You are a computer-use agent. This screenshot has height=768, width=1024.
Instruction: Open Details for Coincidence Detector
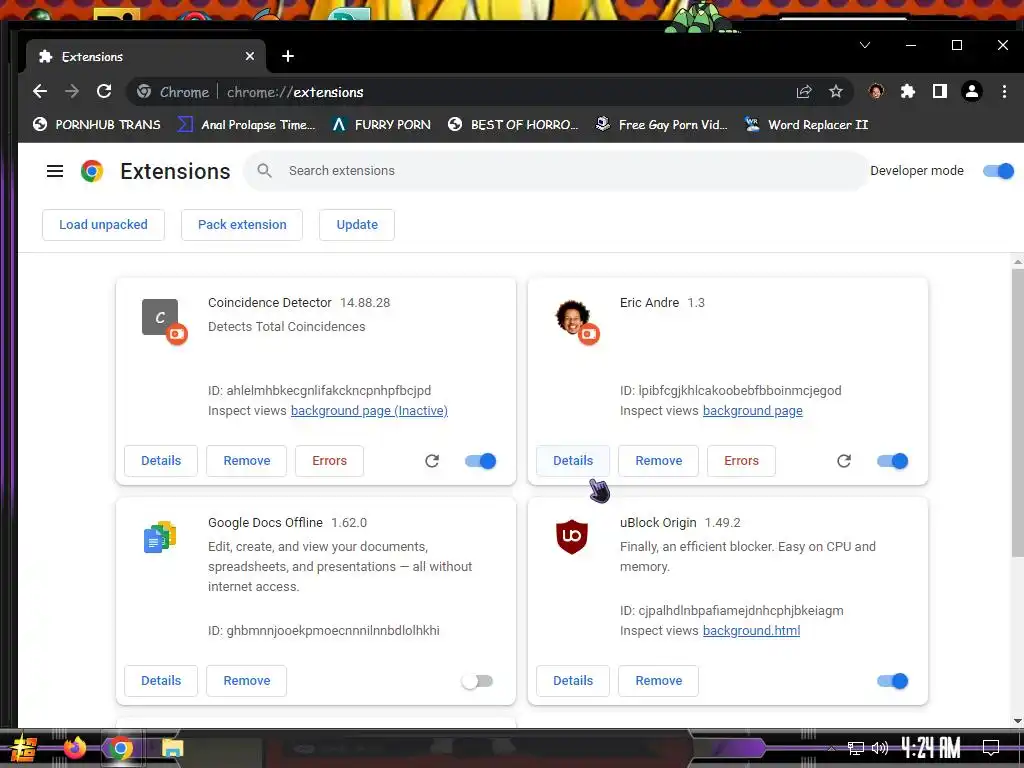[x=161, y=461]
